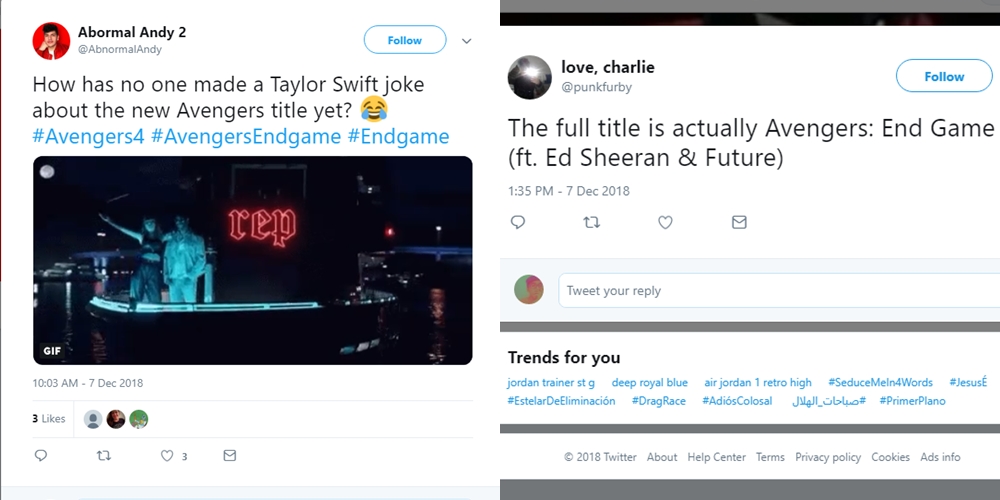The image size is (1000, 500).
Task: Open the Help Center footer link
Action: pos(716,457)
